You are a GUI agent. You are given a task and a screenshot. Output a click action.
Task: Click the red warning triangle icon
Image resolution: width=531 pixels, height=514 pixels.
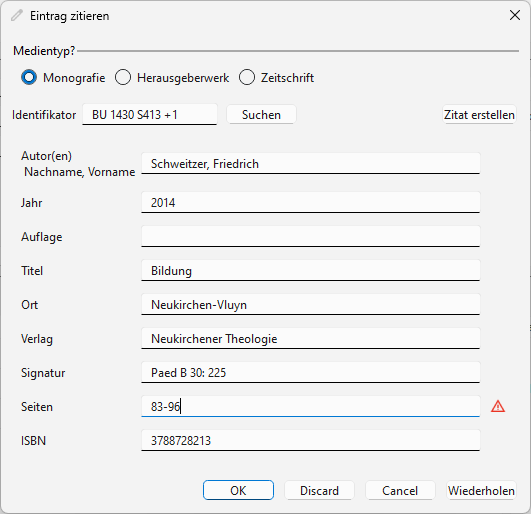498,406
